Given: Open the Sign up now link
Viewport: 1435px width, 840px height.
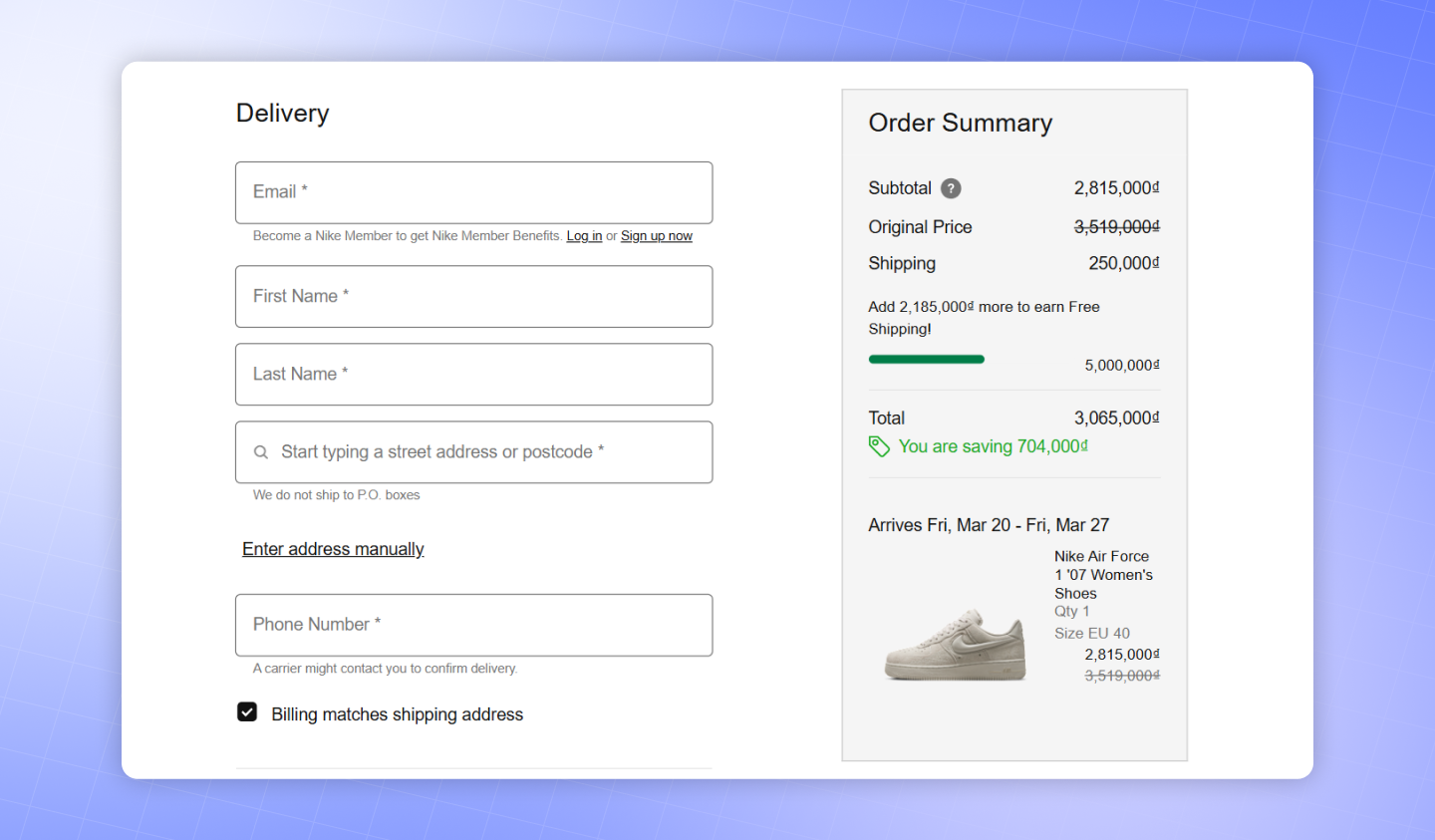Looking at the screenshot, I should click(656, 235).
